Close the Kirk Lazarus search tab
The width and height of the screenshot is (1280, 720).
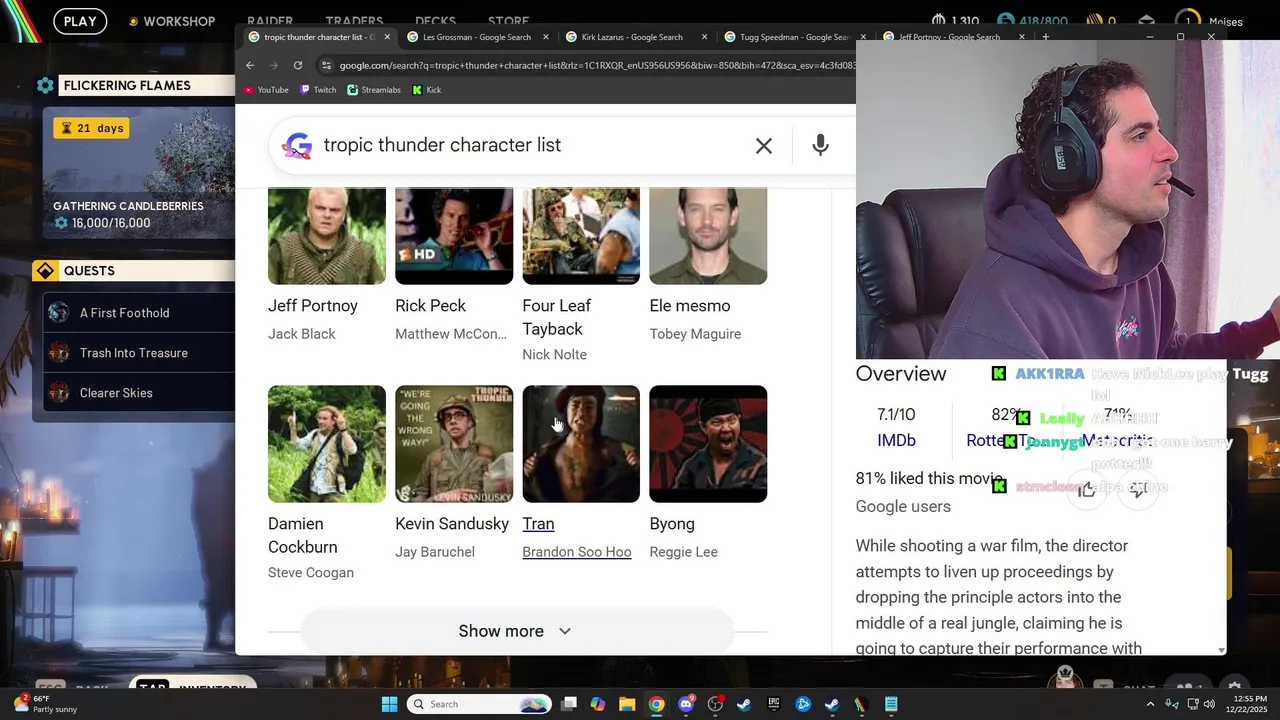704,37
